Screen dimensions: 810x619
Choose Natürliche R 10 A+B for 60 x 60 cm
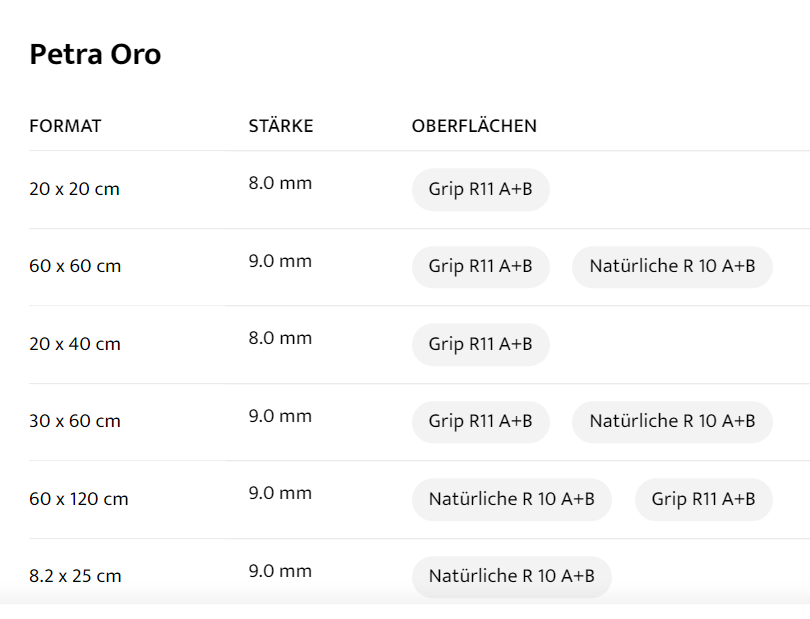[672, 266]
